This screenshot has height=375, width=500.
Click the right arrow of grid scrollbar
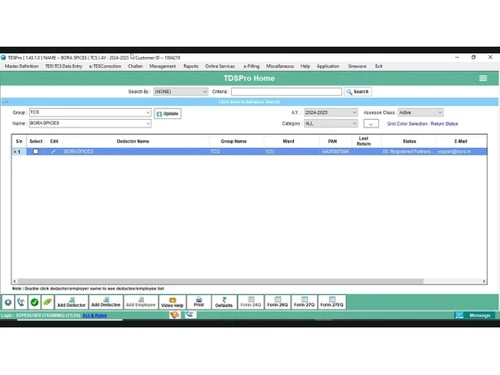[484, 281]
